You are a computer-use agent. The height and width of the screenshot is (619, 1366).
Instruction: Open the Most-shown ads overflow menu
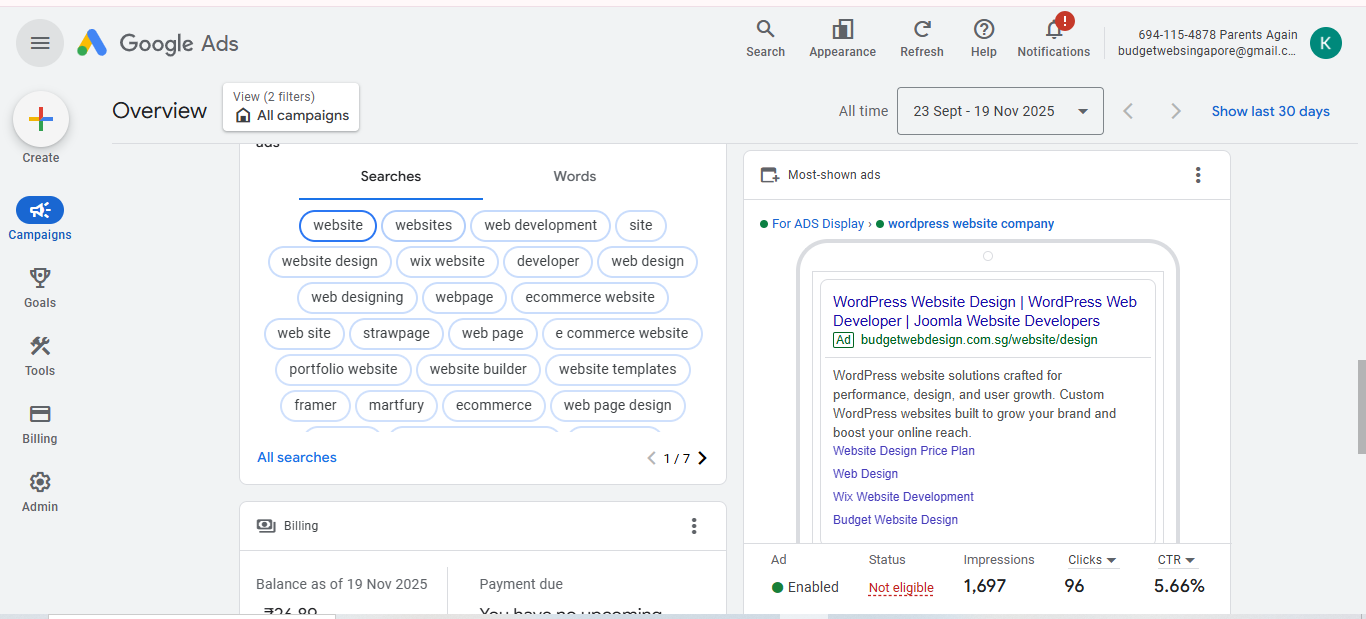pos(1198,174)
